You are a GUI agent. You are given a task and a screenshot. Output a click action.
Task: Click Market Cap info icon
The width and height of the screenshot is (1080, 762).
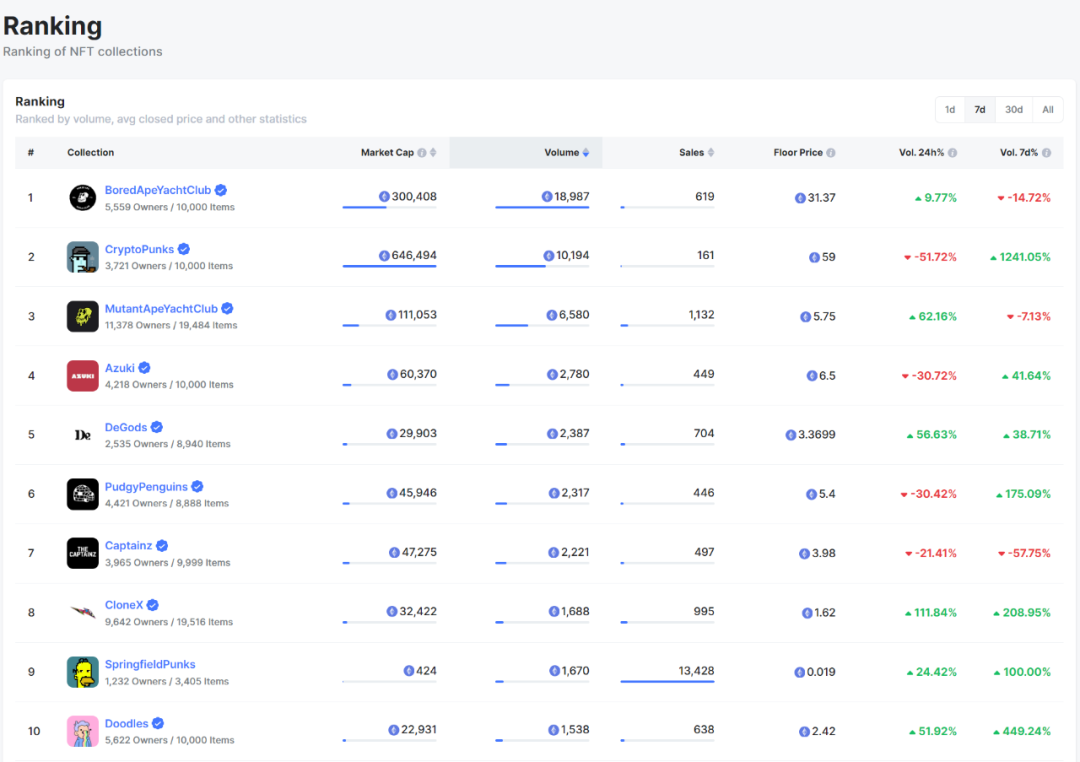[422, 153]
